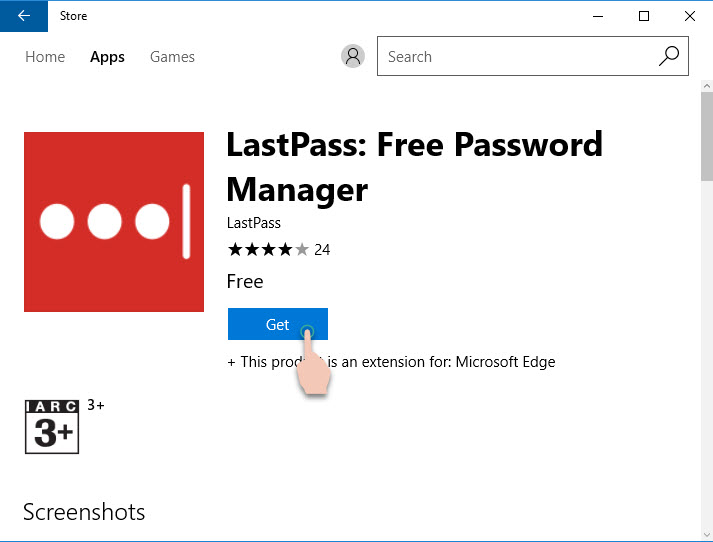713x542 pixels.
Task: Open the Home tab
Action: point(45,57)
